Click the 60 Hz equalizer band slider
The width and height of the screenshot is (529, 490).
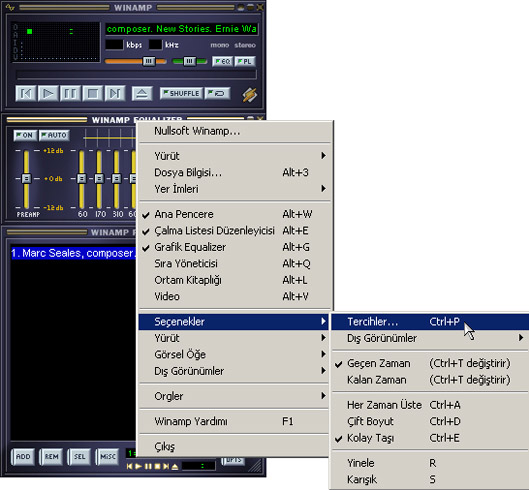click(x=82, y=179)
